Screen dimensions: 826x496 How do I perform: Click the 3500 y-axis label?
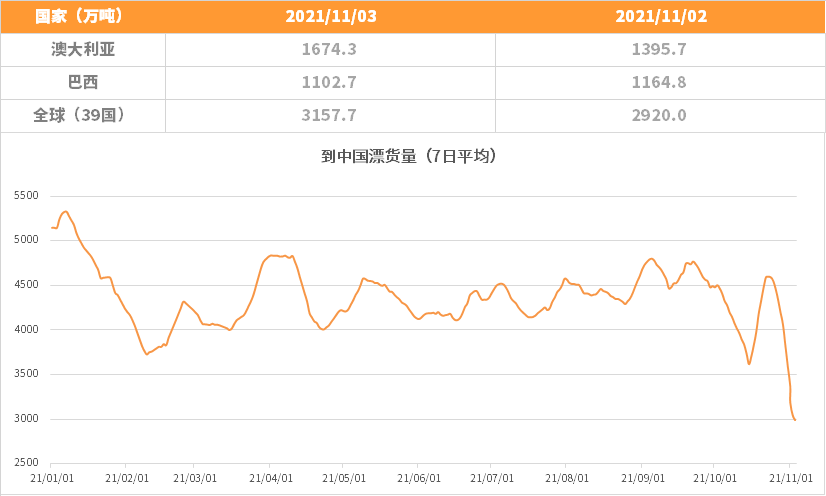coord(26,374)
